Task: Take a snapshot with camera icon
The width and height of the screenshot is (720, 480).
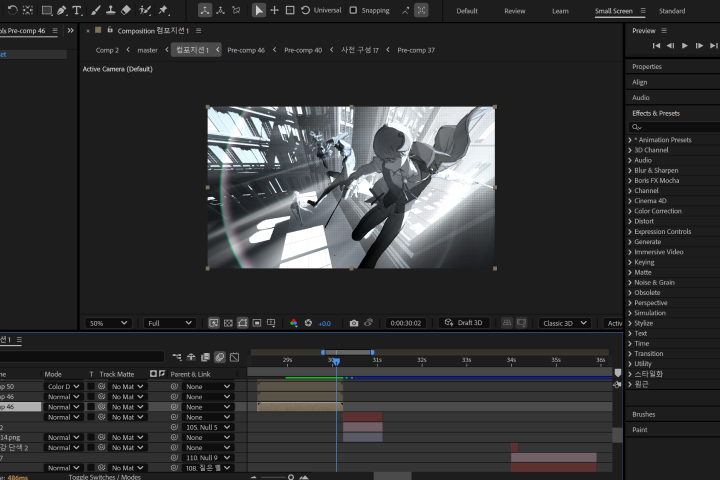Action: click(x=354, y=323)
